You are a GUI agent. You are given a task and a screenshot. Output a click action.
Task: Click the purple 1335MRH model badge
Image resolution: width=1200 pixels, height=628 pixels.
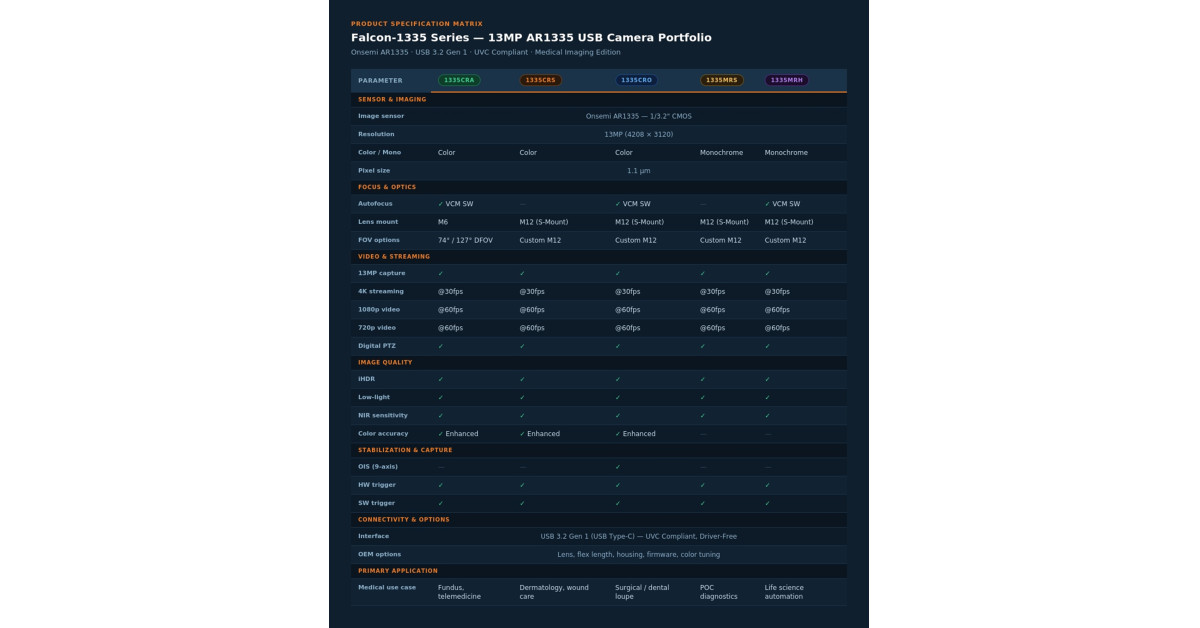787,80
